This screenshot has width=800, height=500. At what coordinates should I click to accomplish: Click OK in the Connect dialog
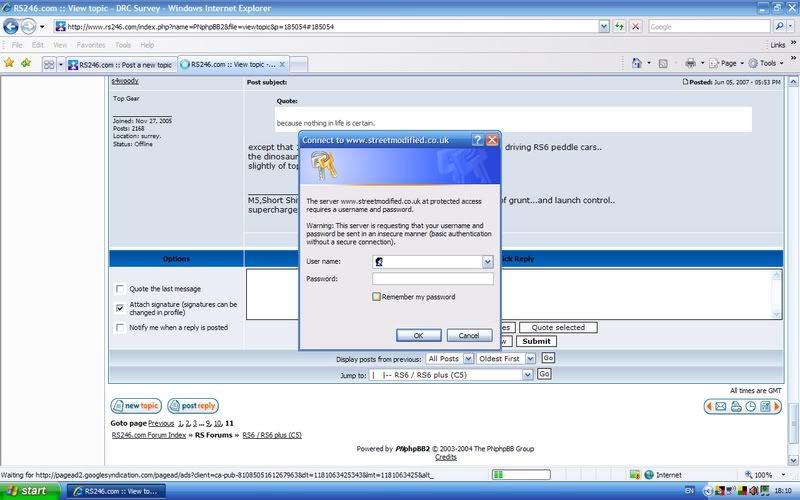click(418, 335)
